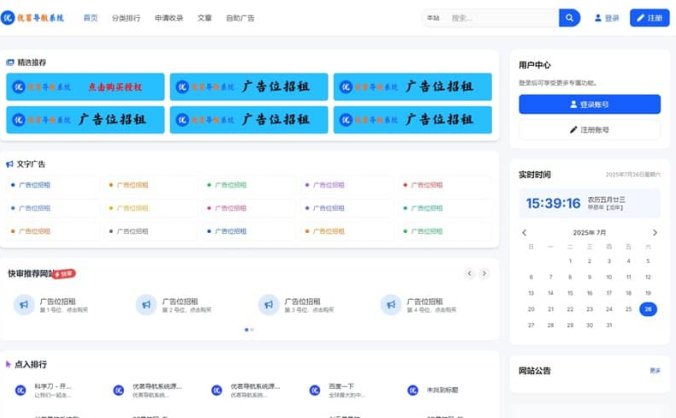
Task: Click the pencil icon on the header 注册 button
Action: pos(641,18)
